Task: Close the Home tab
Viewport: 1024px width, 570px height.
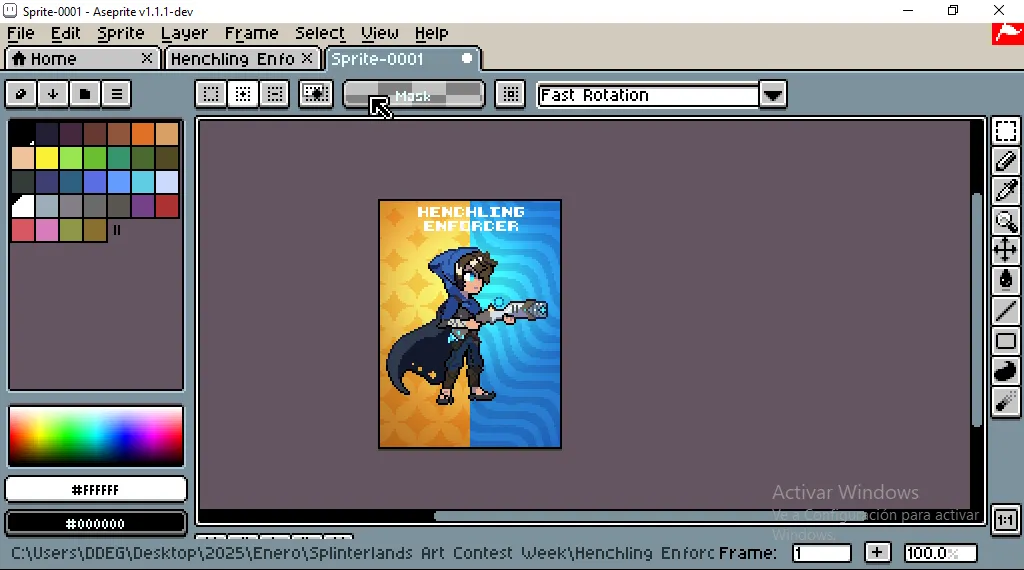Action: pos(147,58)
